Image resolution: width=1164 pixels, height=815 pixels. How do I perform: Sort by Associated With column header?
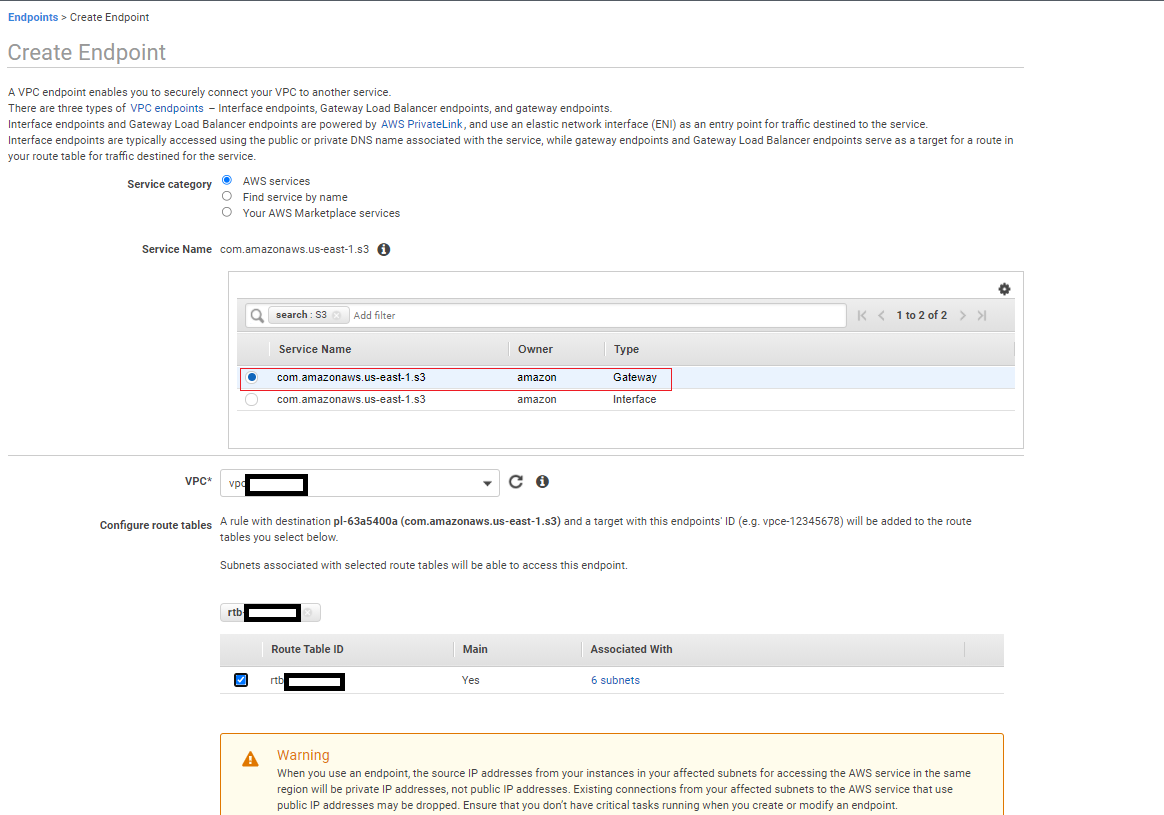click(631, 649)
